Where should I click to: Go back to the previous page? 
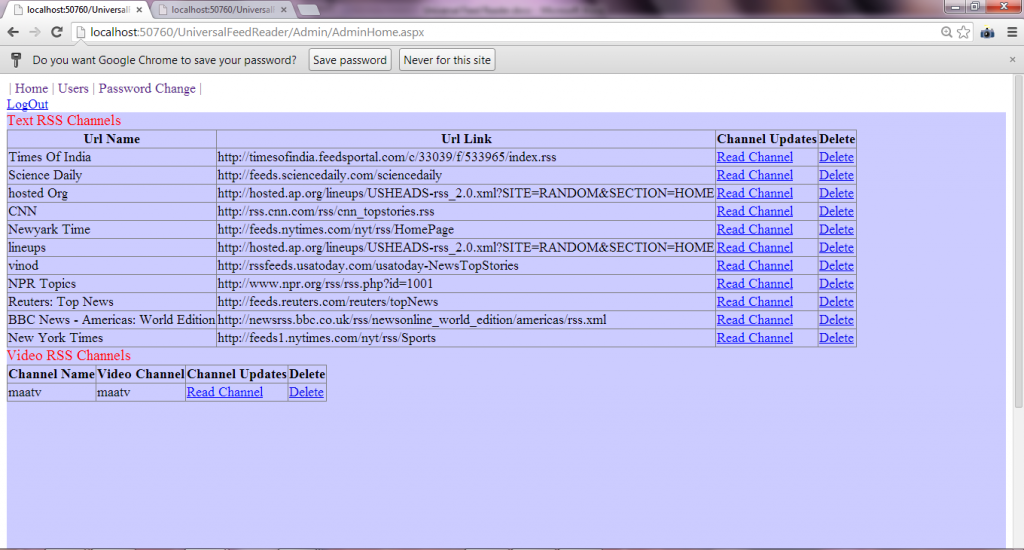coord(13,32)
